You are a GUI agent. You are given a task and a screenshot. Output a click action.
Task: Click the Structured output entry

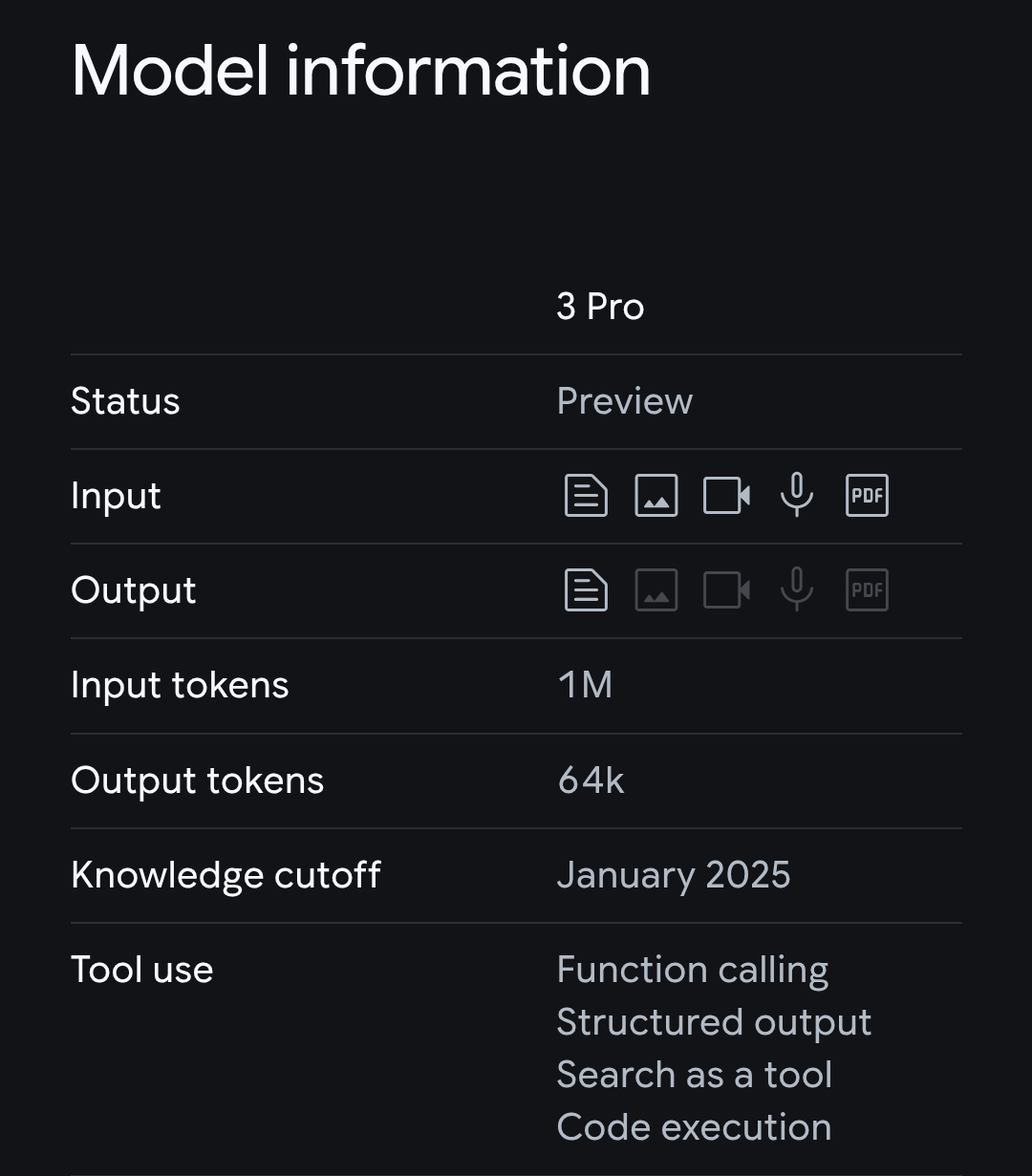coord(714,1022)
